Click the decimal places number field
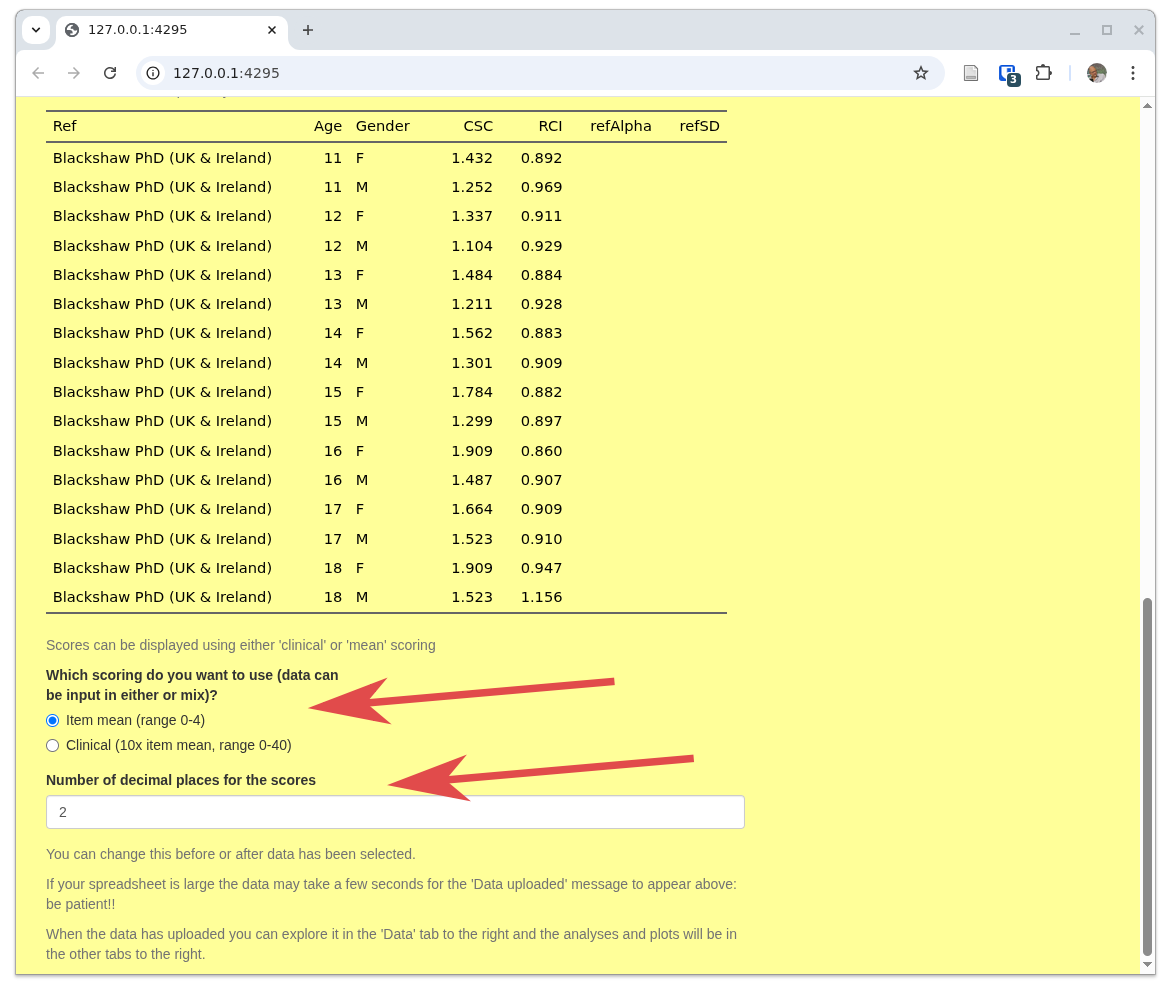 395,812
